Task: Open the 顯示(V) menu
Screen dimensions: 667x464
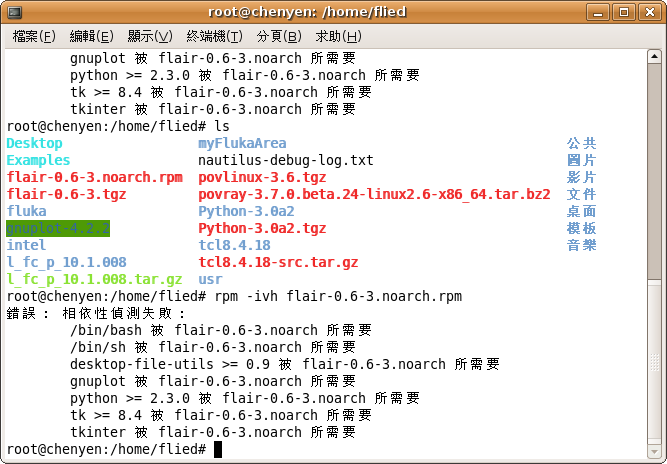Action: [150, 37]
